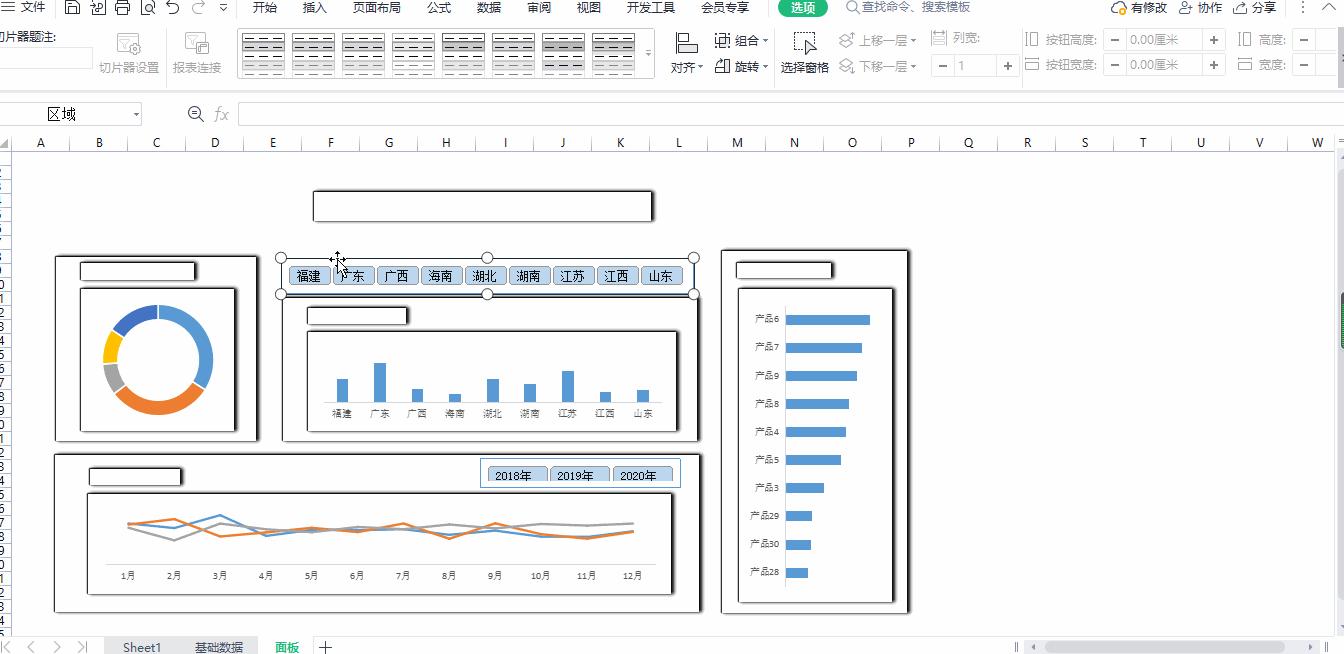Click the 切片器题注 caption input field
The image size is (1344, 654).
45,58
